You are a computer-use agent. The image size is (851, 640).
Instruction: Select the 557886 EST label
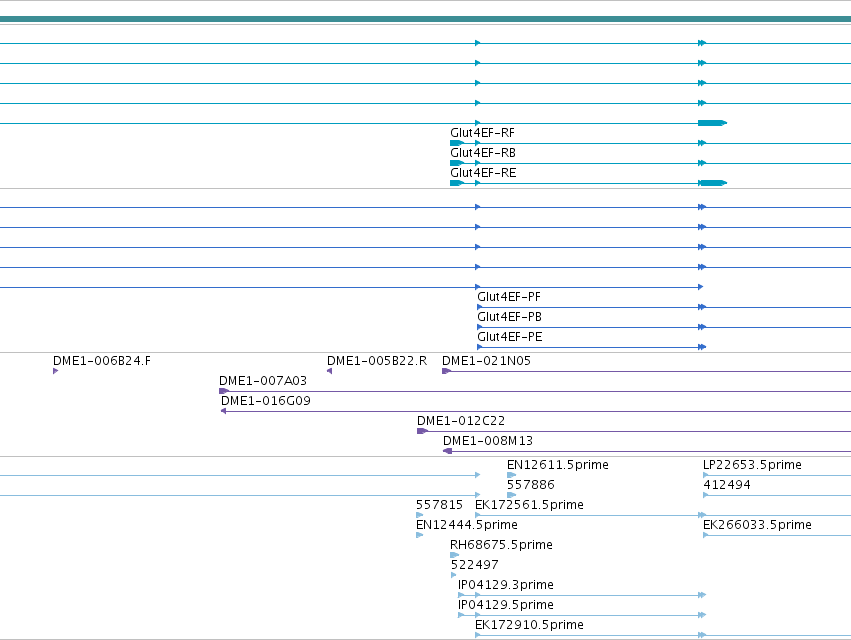click(x=530, y=485)
